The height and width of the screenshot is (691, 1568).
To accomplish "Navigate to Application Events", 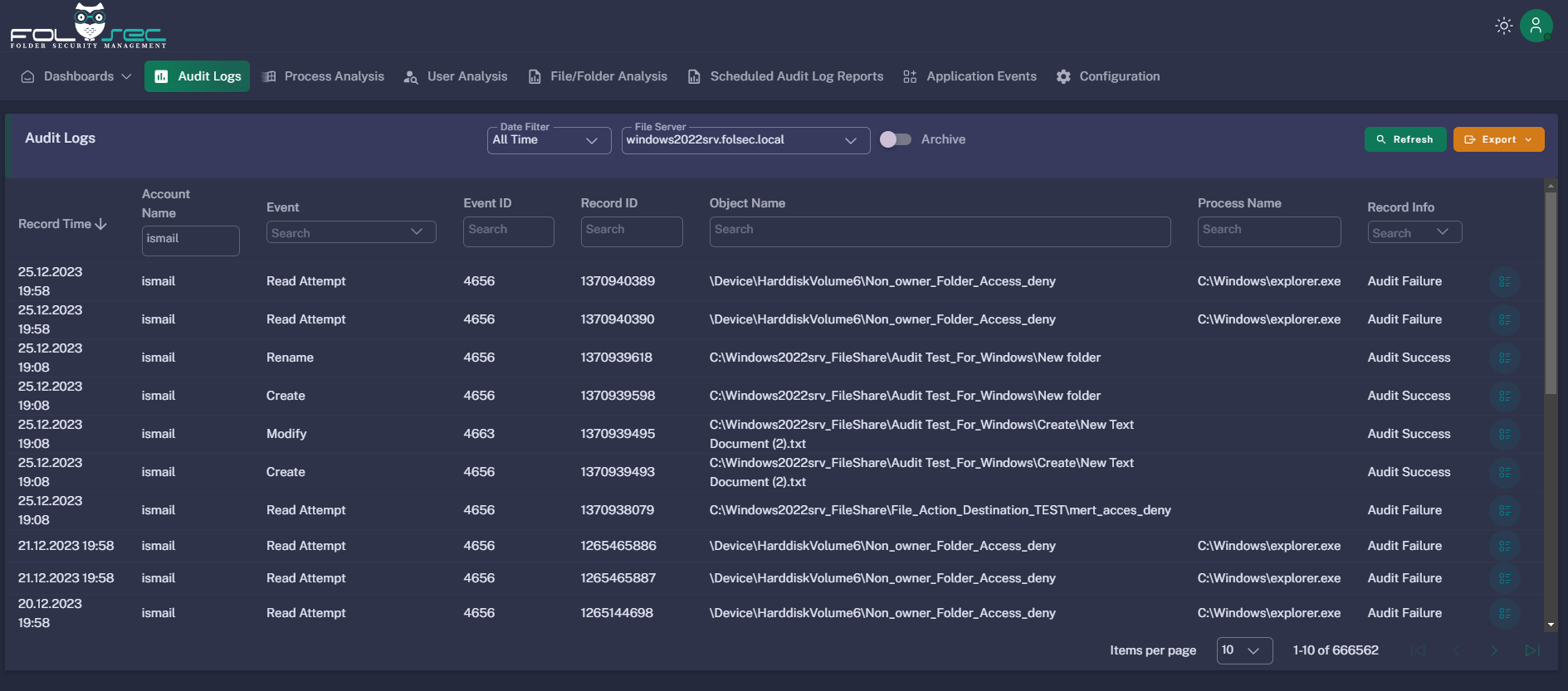I will tap(970, 76).
